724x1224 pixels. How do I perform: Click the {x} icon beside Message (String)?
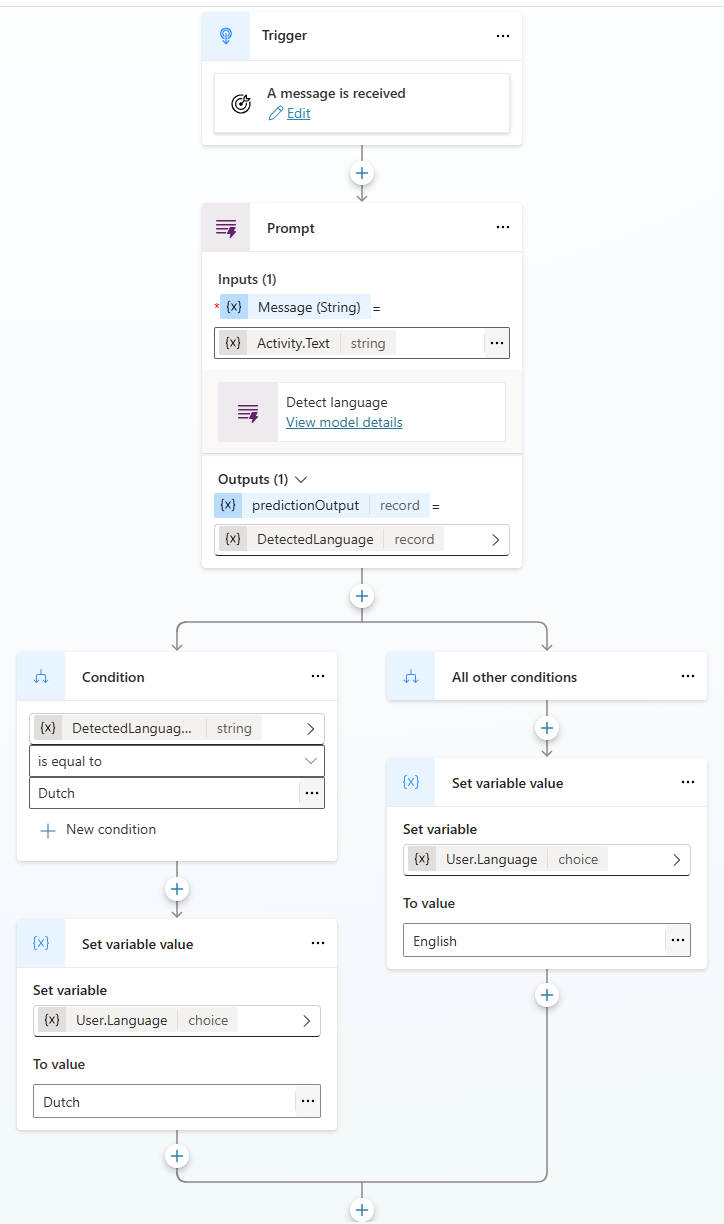click(x=233, y=307)
